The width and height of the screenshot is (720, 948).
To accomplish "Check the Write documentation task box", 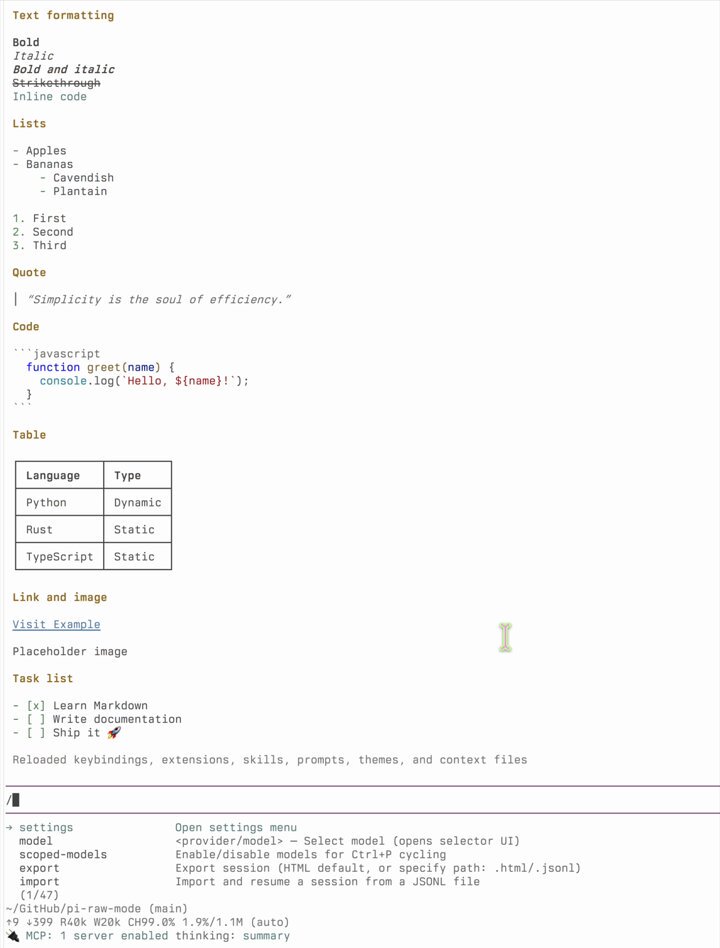I will point(36,719).
